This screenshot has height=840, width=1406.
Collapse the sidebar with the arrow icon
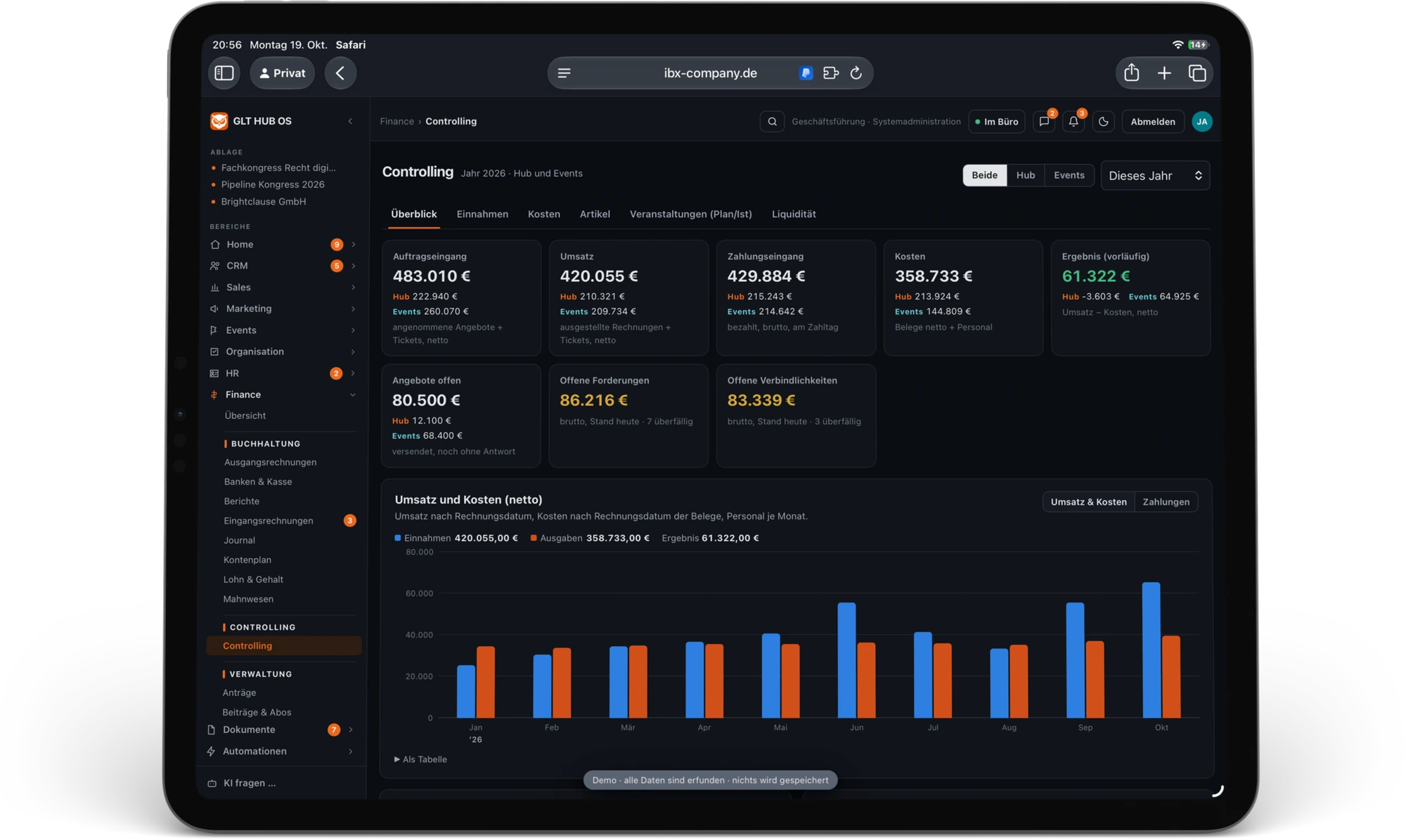(x=350, y=121)
